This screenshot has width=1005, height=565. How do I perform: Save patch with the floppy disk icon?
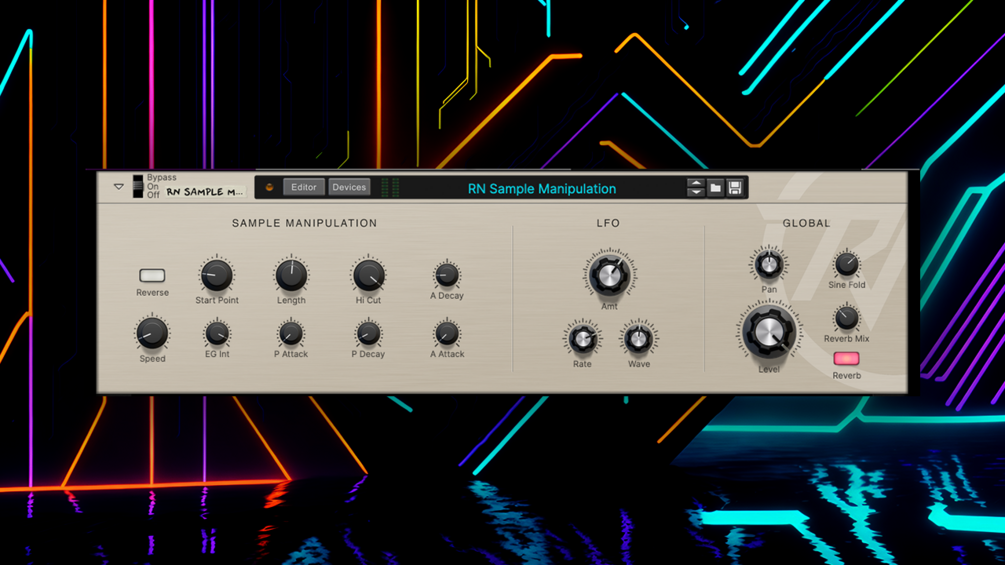pos(735,188)
